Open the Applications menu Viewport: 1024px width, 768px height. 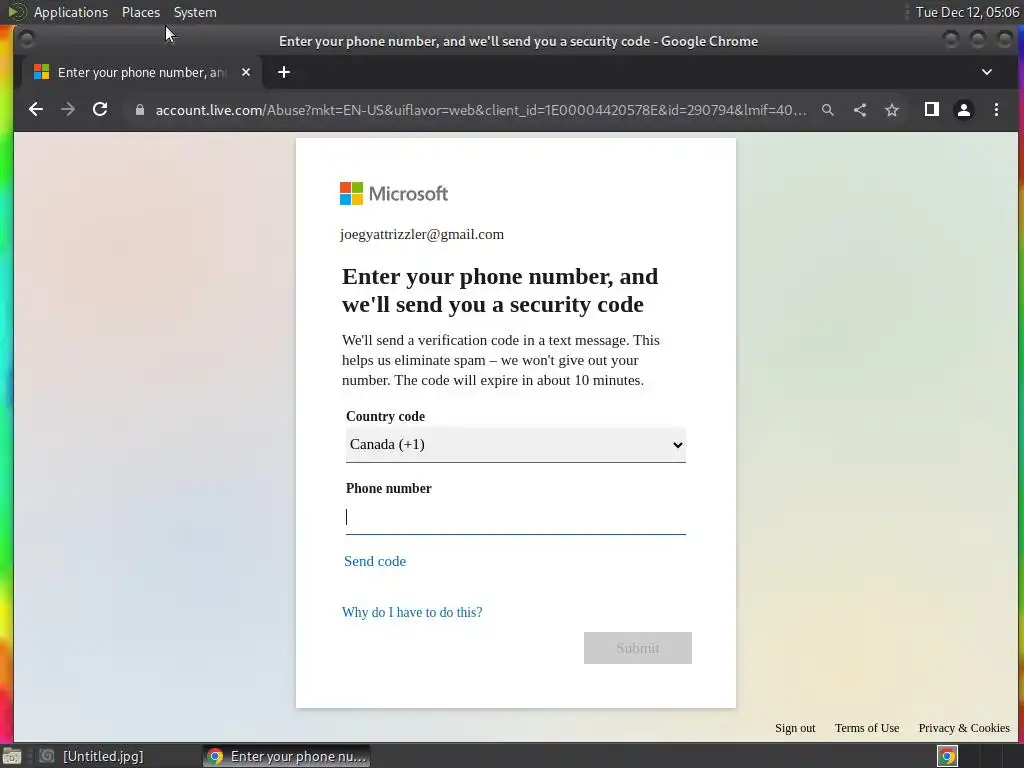(x=71, y=12)
